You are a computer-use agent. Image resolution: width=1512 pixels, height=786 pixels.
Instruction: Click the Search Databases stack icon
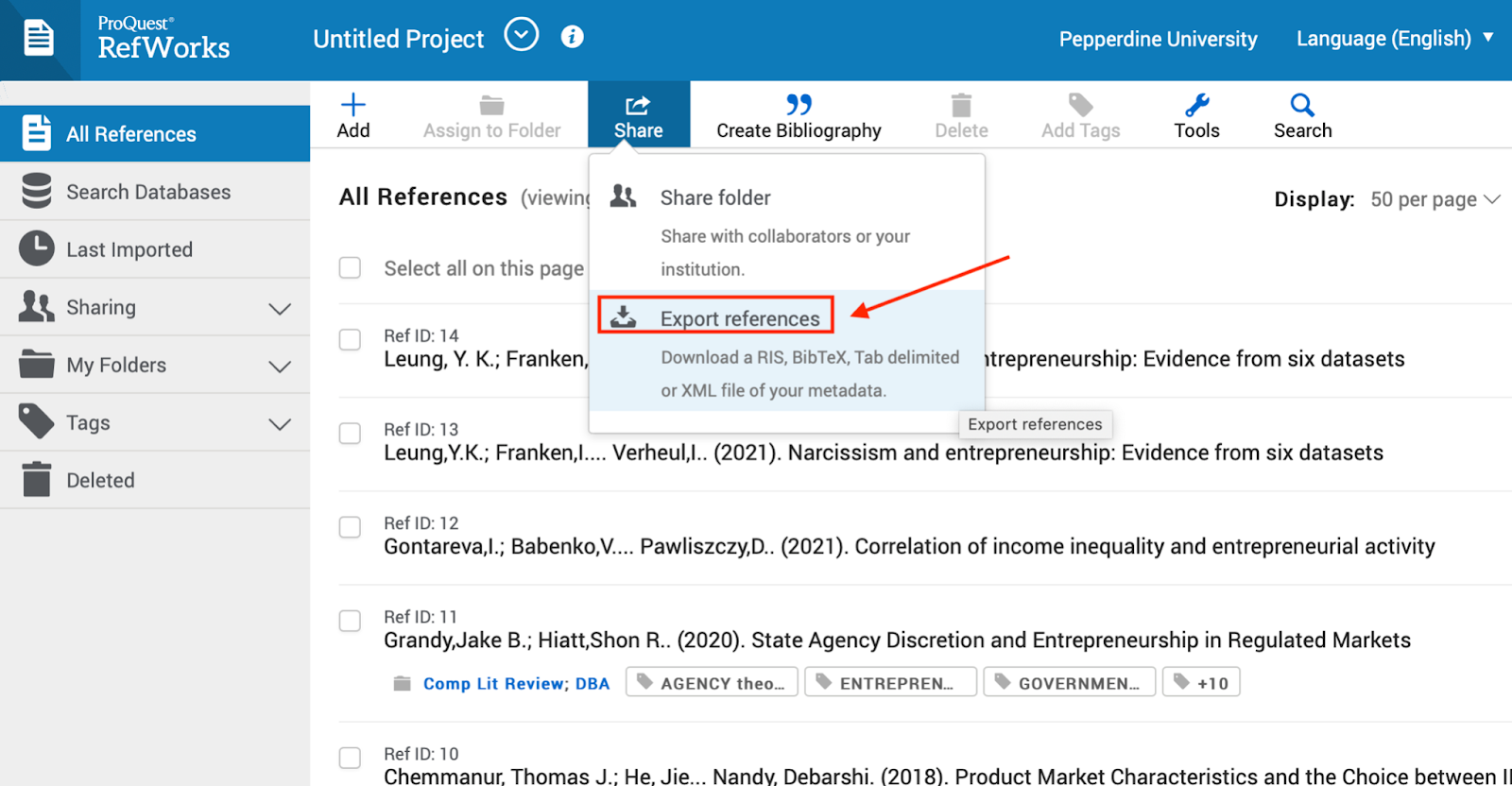coord(36,191)
